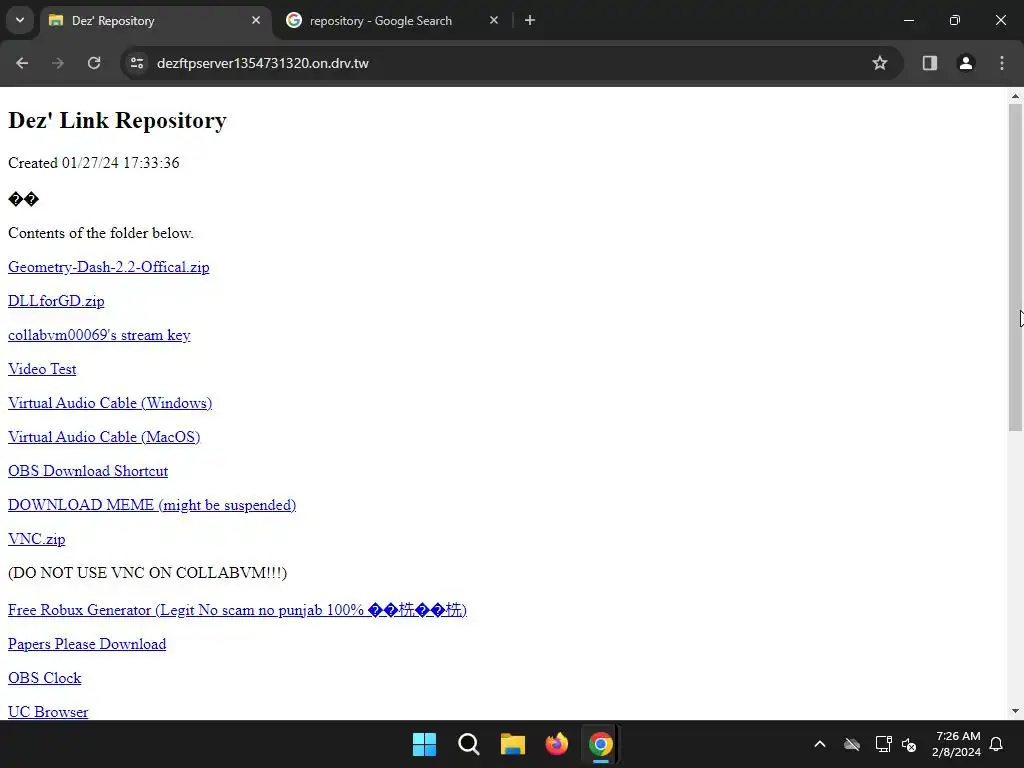Click the OneDrive cloud tray icon
1024x768 pixels.
click(x=852, y=744)
